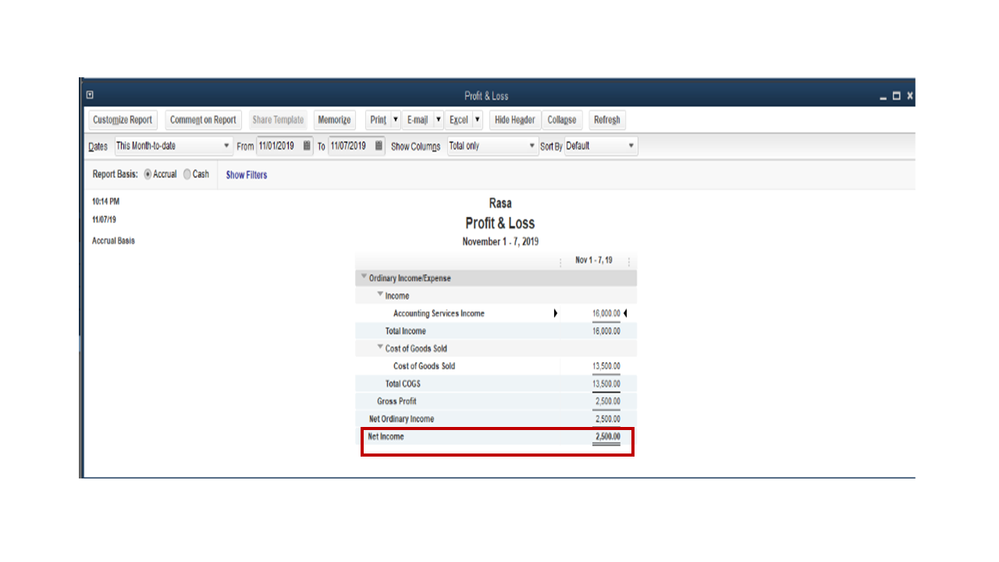Click the Cost of Goods Sold line item
This screenshot has width=999, height=562.
click(424, 366)
